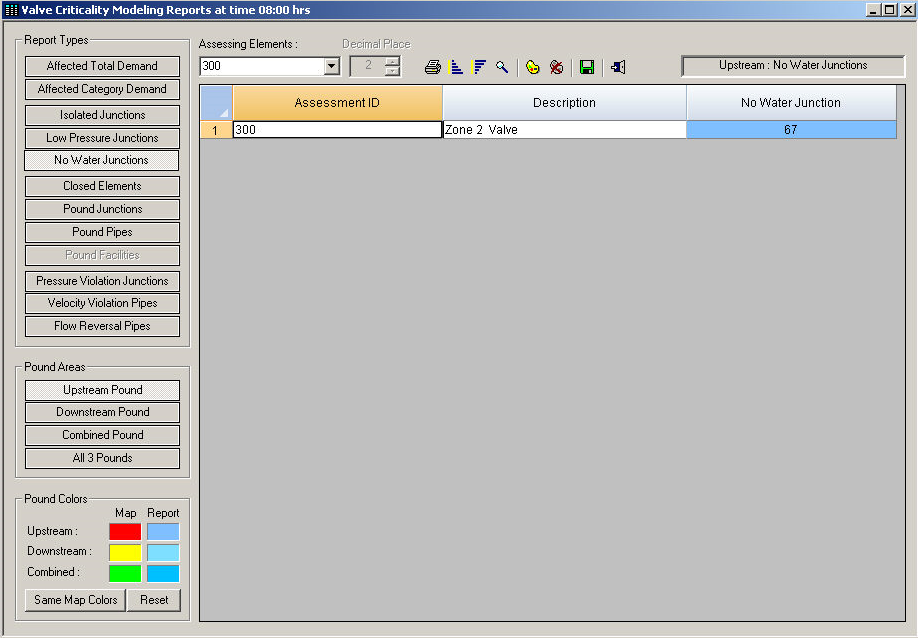Image resolution: width=918 pixels, height=638 pixels.
Task: Show the Isolated Junctions report
Action: [102, 115]
